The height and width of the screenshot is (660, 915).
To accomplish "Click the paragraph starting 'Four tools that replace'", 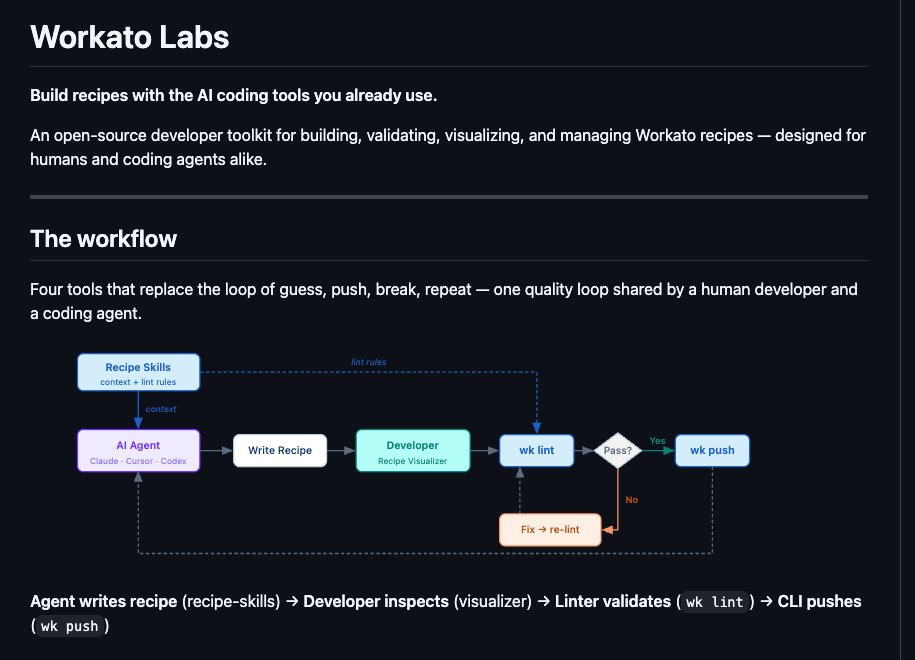I will point(444,301).
